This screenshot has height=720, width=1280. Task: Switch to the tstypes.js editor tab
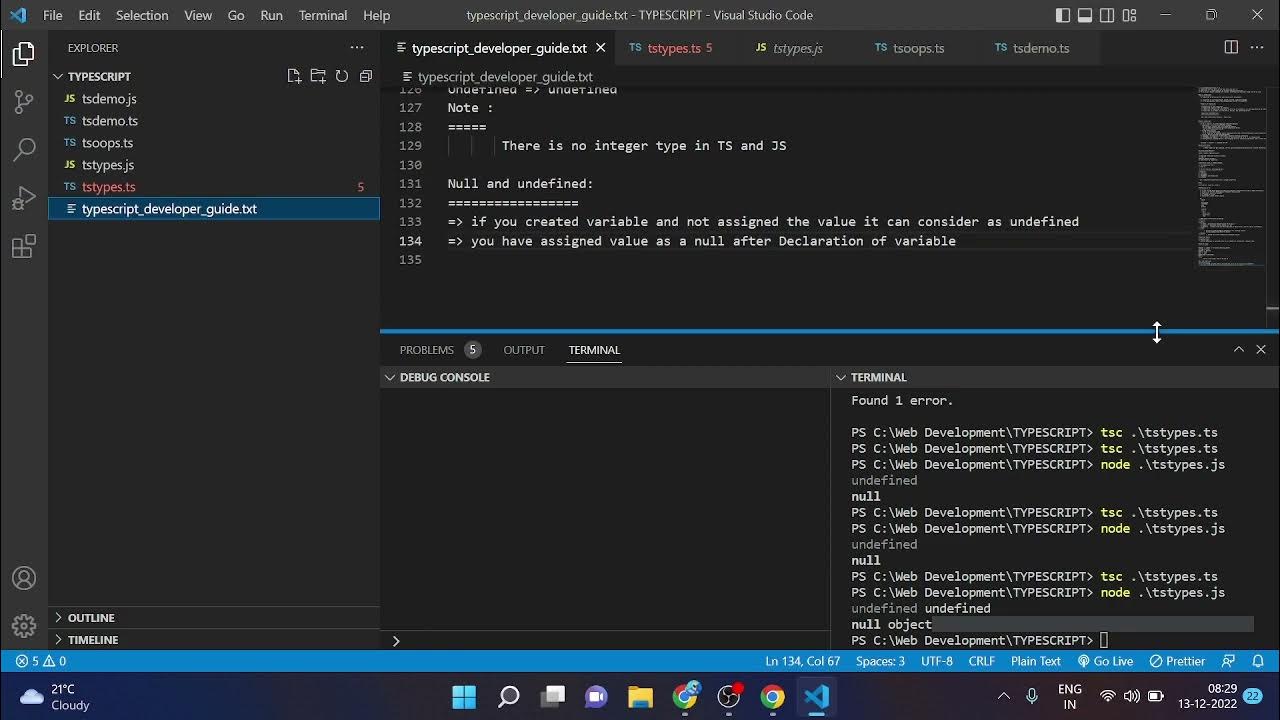tap(797, 48)
